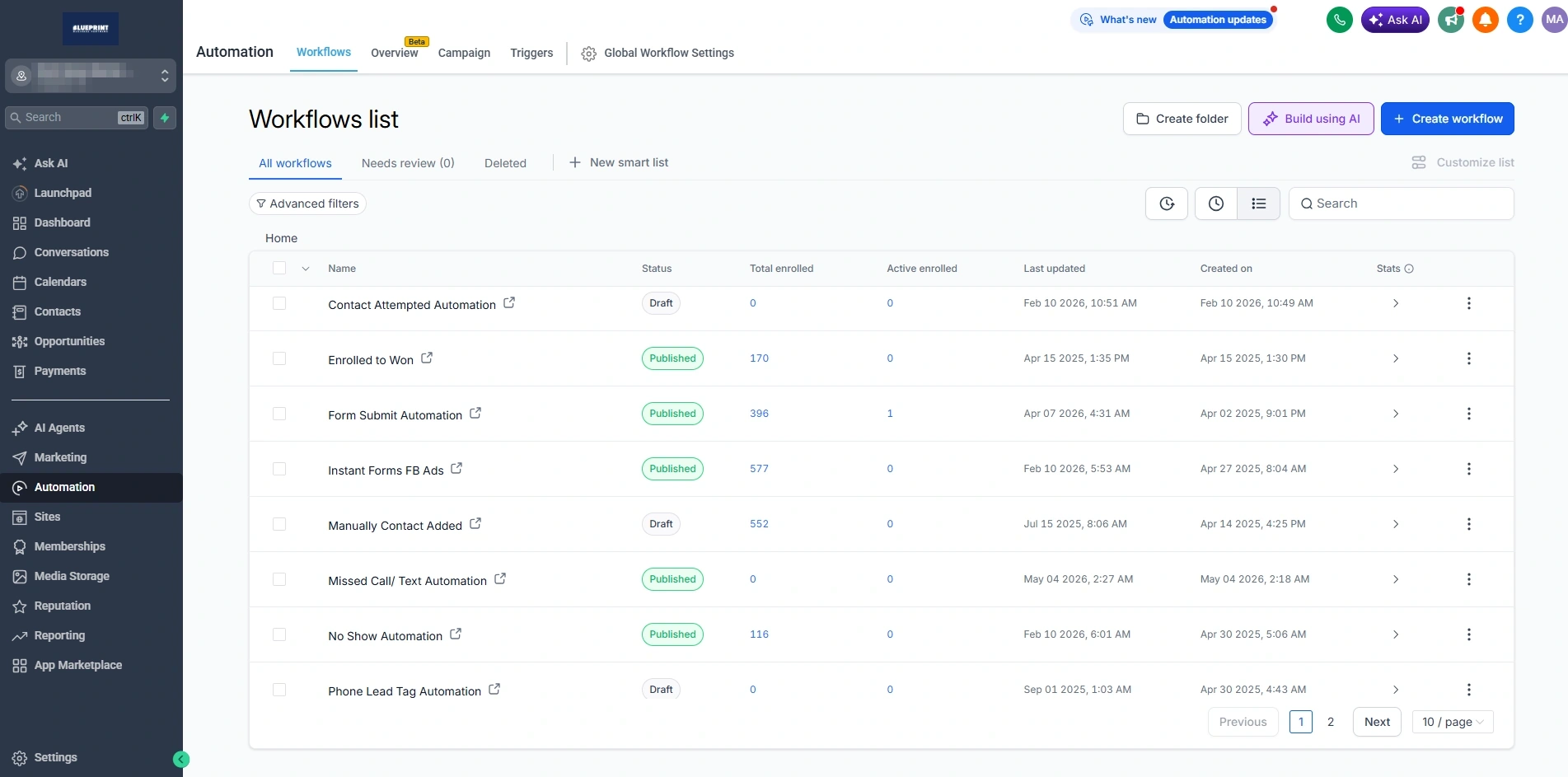The height and width of the screenshot is (777, 1568).
Task: Check the Manually Contact Added row checkbox
Action: pyautogui.click(x=279, y=524)
